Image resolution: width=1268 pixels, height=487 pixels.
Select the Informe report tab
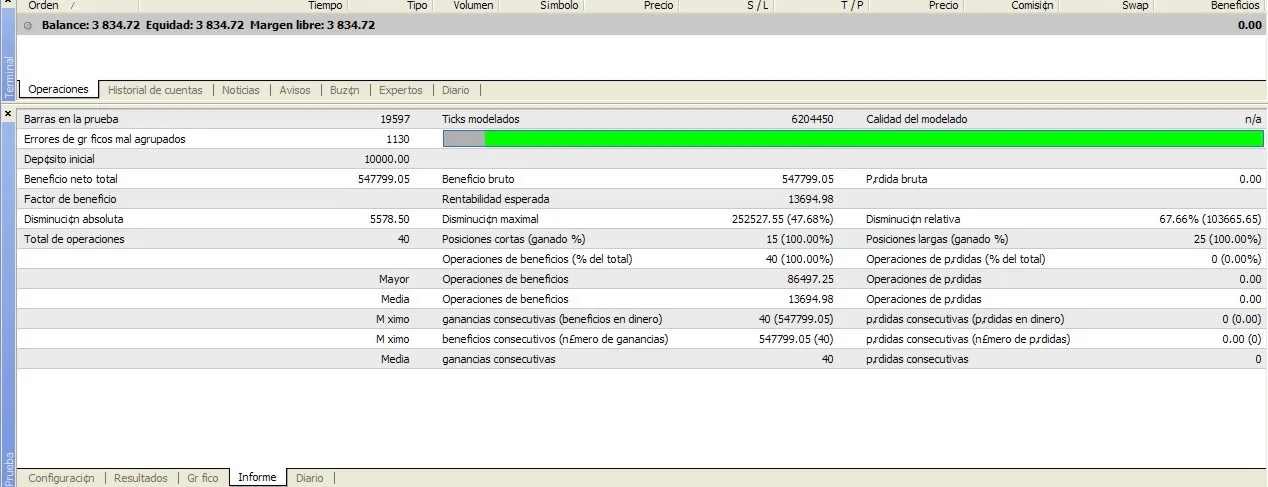tap(257, 478)
